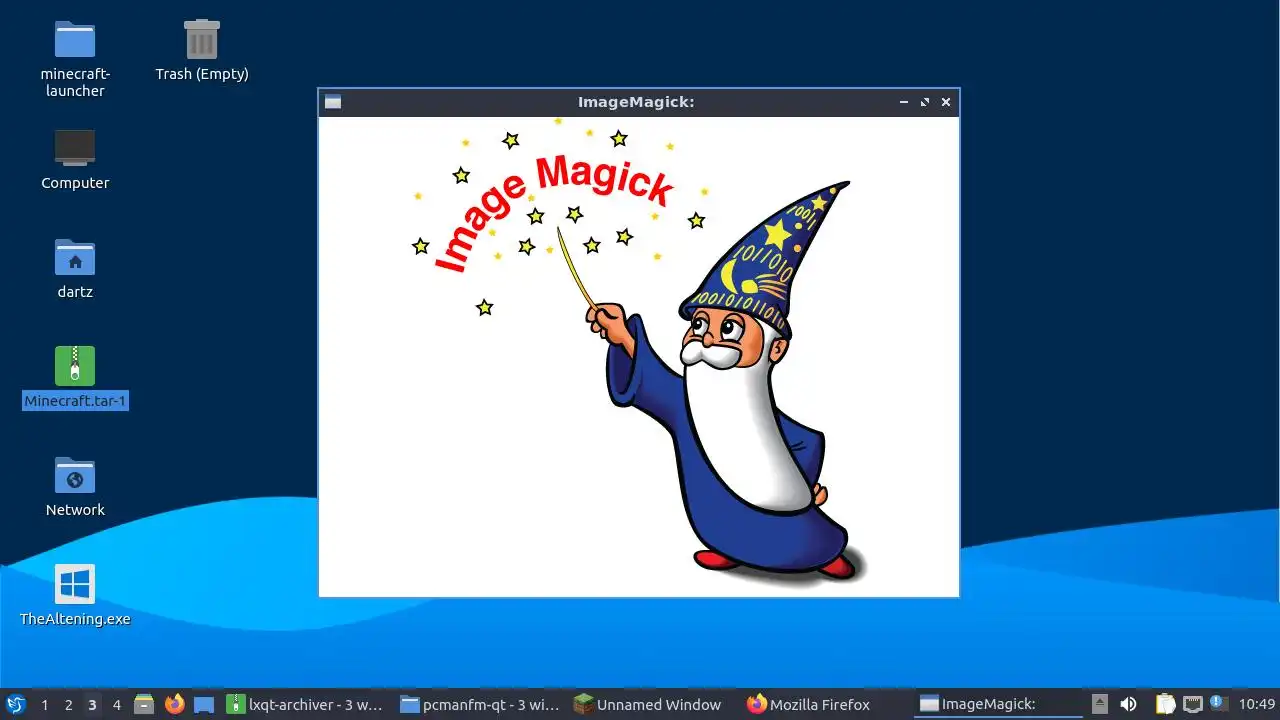Minimize the ImageMagick window
1280x720 pixels.
(904, 102)
